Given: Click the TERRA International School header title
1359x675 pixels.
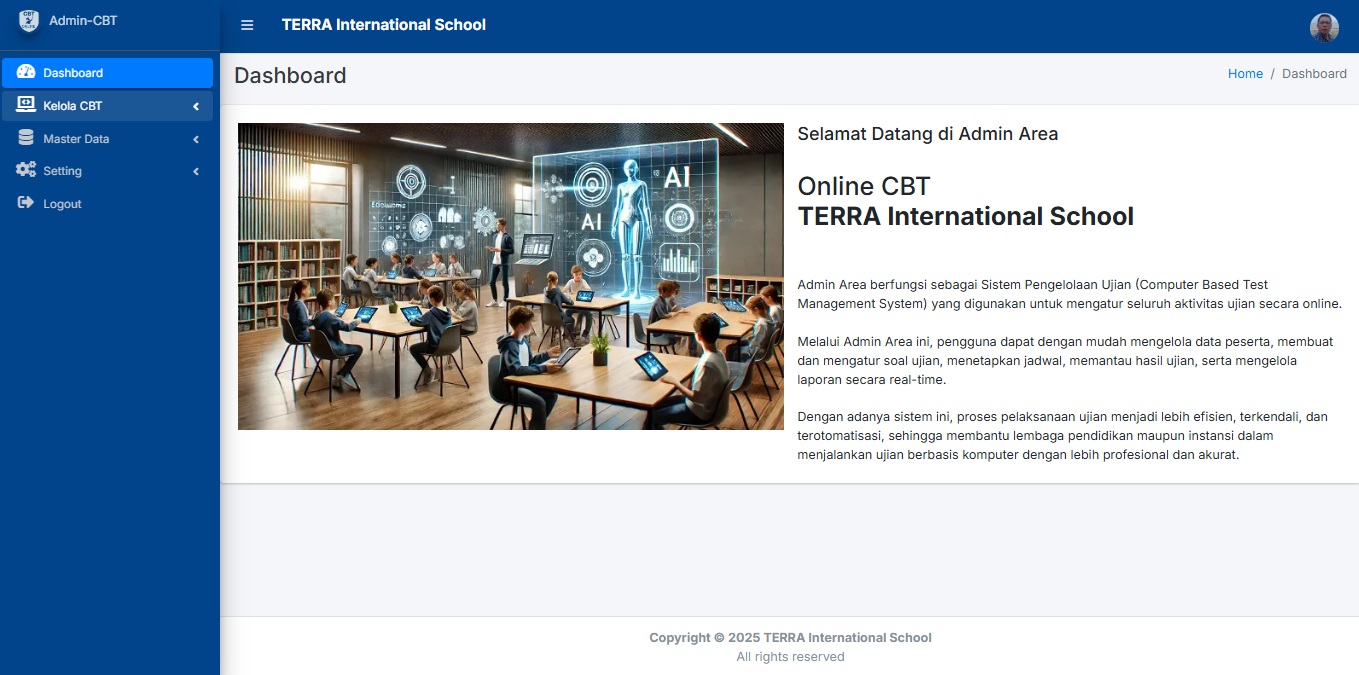Looking at the screenshot, I should tap(384, 25).
